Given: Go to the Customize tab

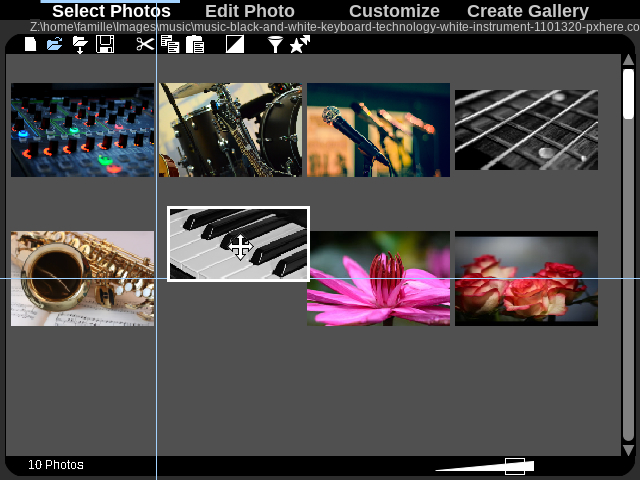Looking at the screenshot, I should click(394, 11).
